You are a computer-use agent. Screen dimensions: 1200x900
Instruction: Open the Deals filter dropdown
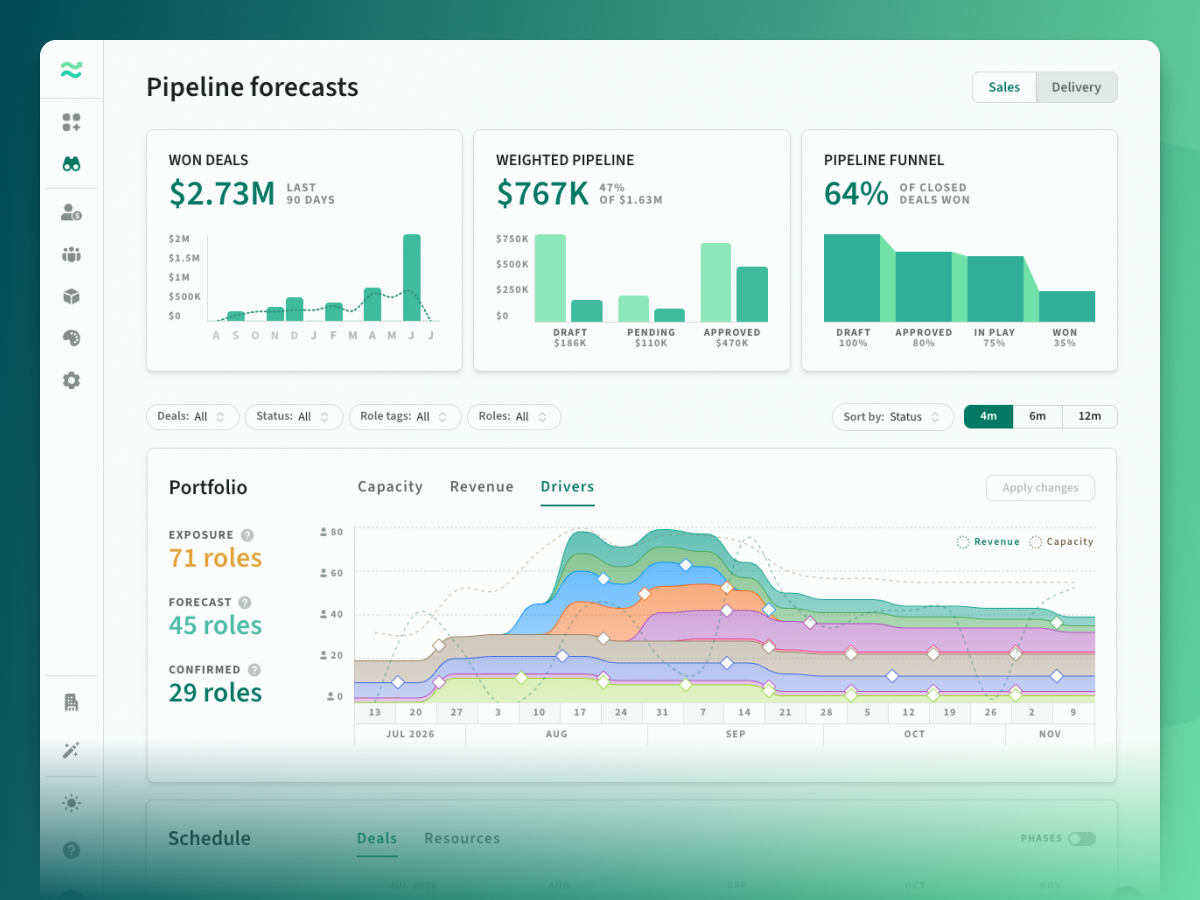coord(192,417)
